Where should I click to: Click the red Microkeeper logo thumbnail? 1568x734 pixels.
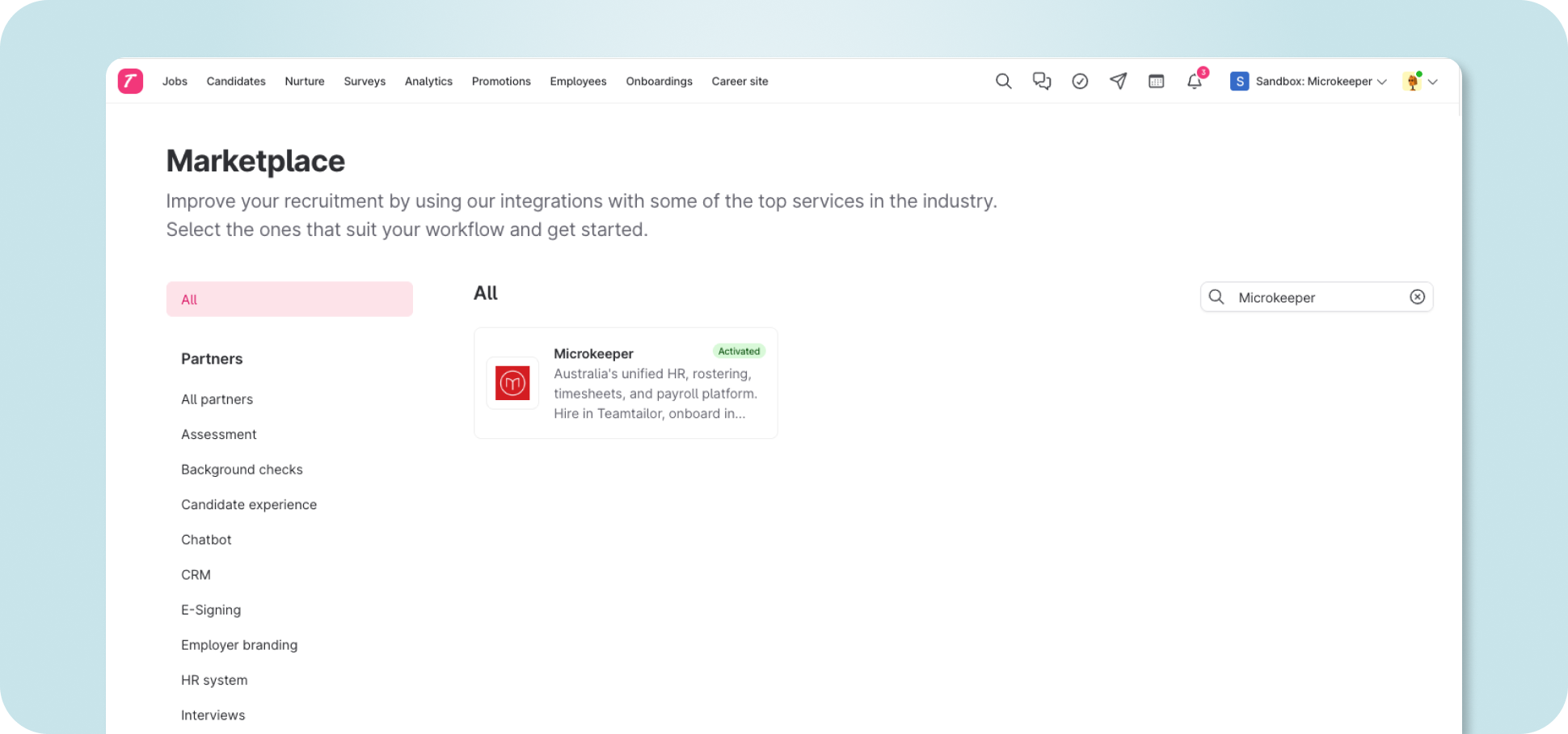point(512,383)
